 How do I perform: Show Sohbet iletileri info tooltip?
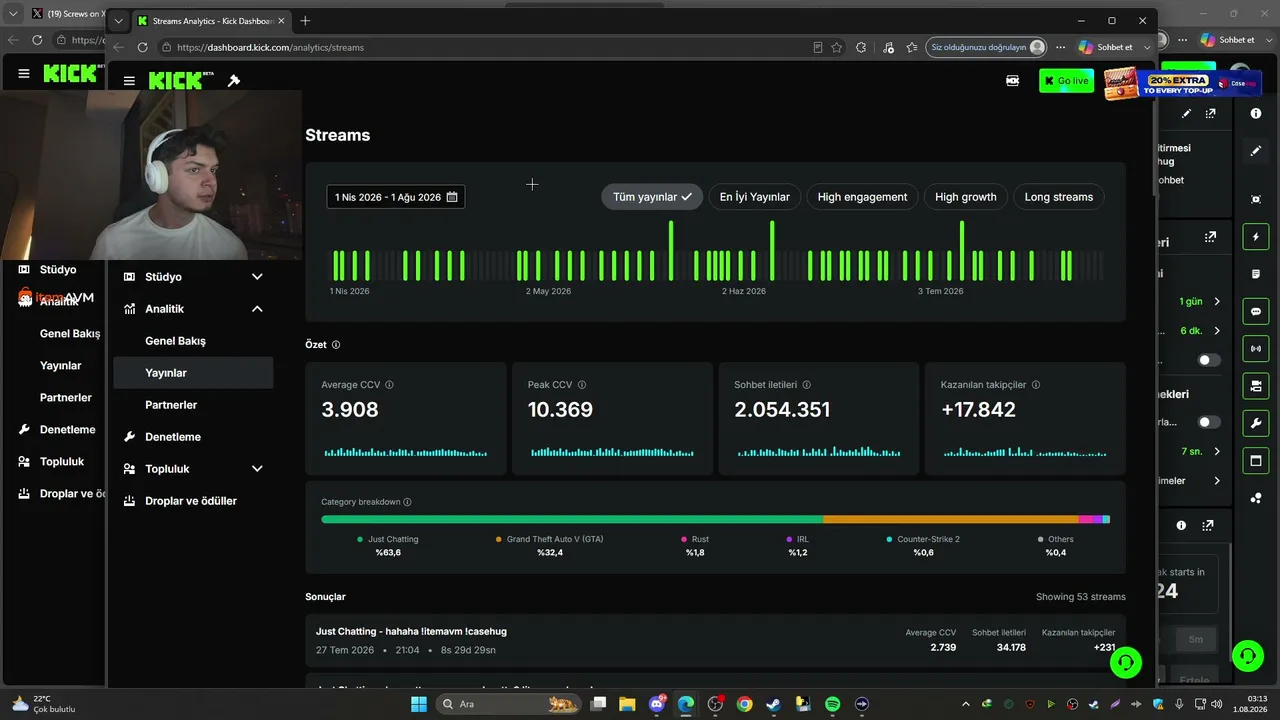pos(807,385)
